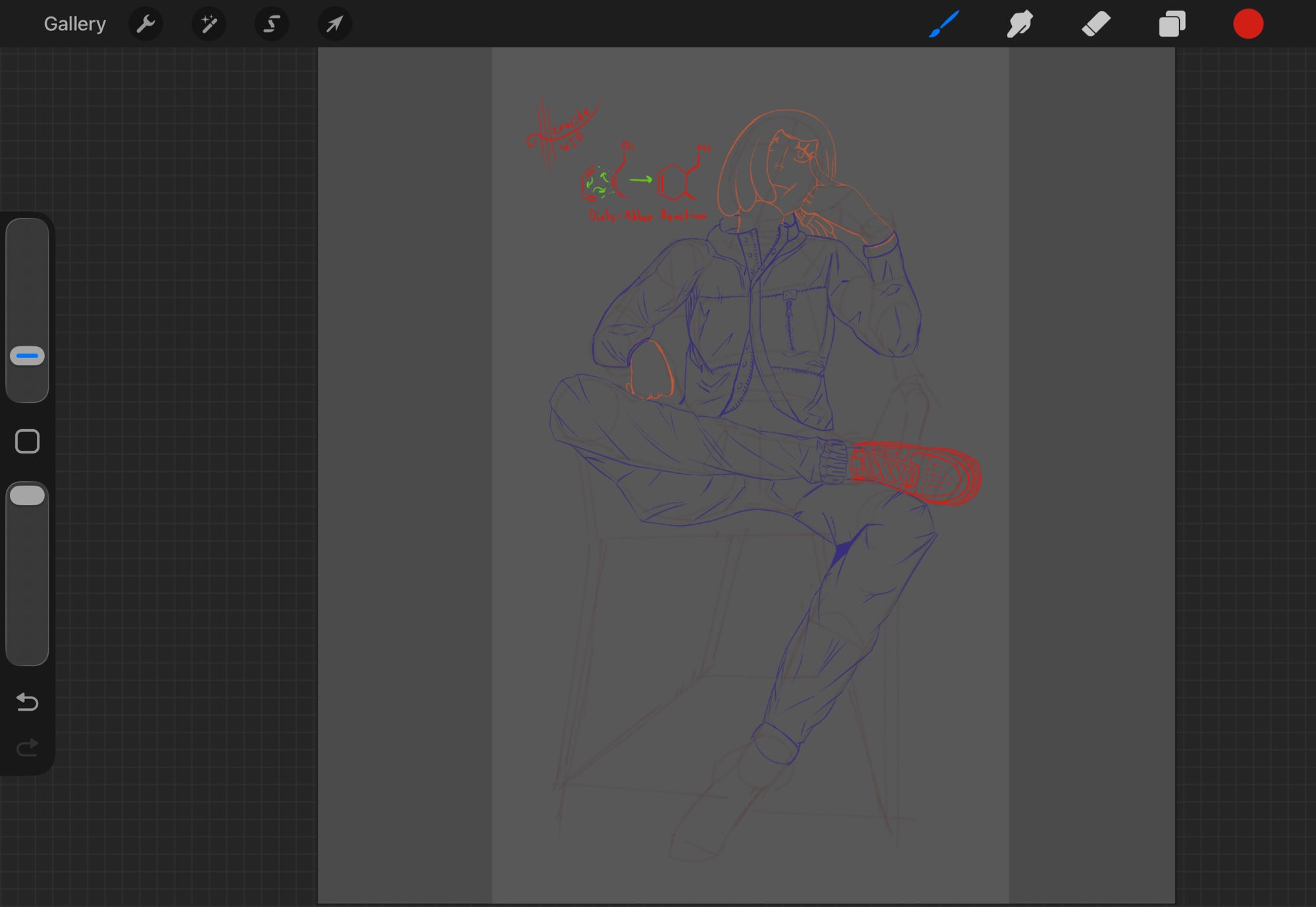Open the Actions wrench menu

(145, 24)
